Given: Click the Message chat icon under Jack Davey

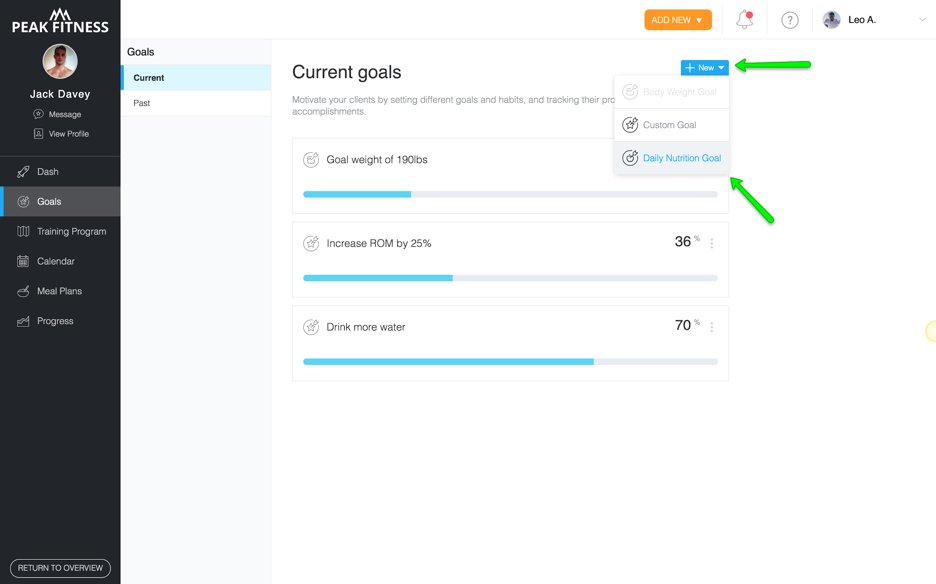Looking at the screenshot, I should point(38,114).
